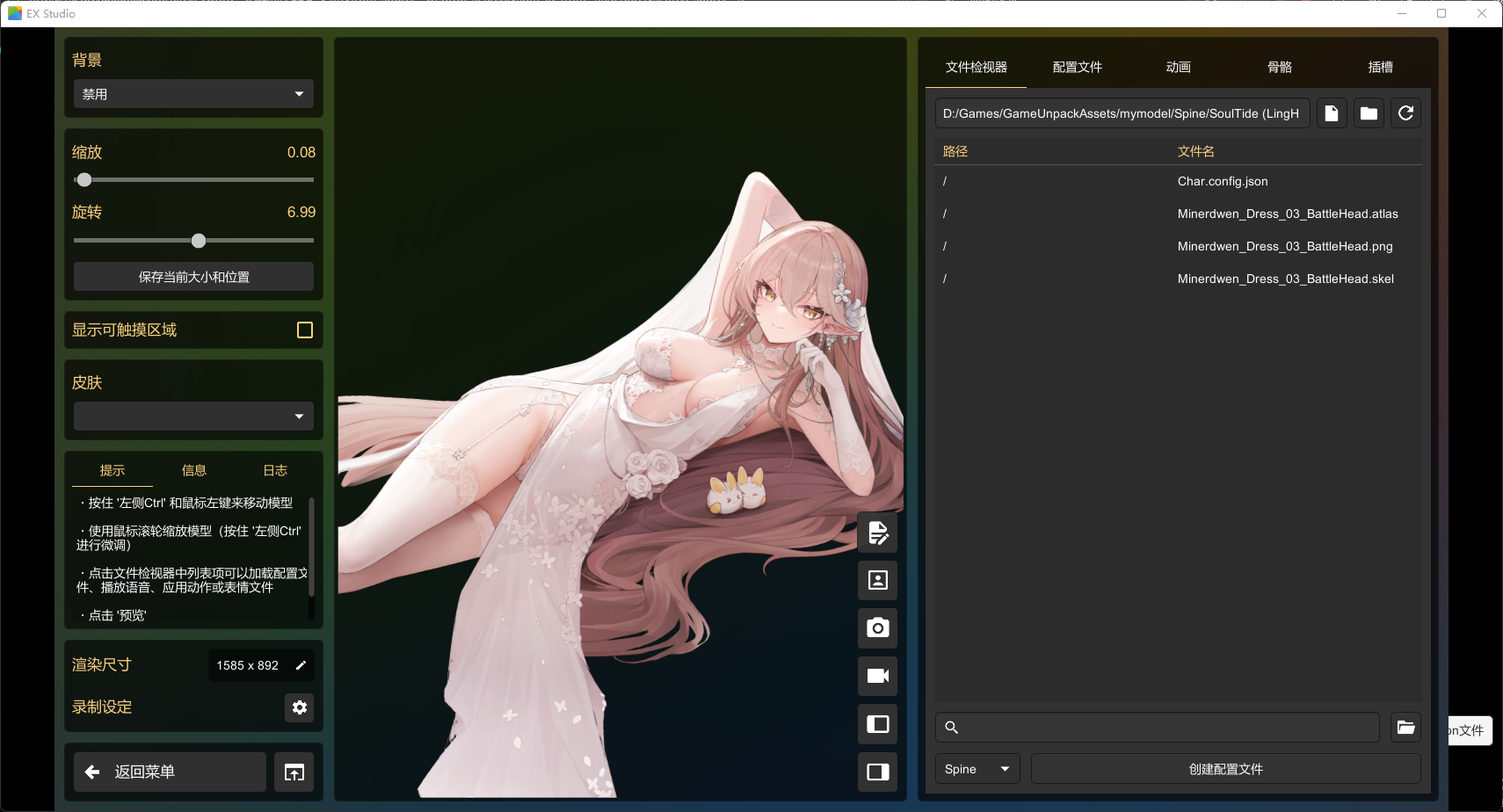Click the pop-out window icon
The width and height of the screenshot is (1503, 812).
coord(294,772)
